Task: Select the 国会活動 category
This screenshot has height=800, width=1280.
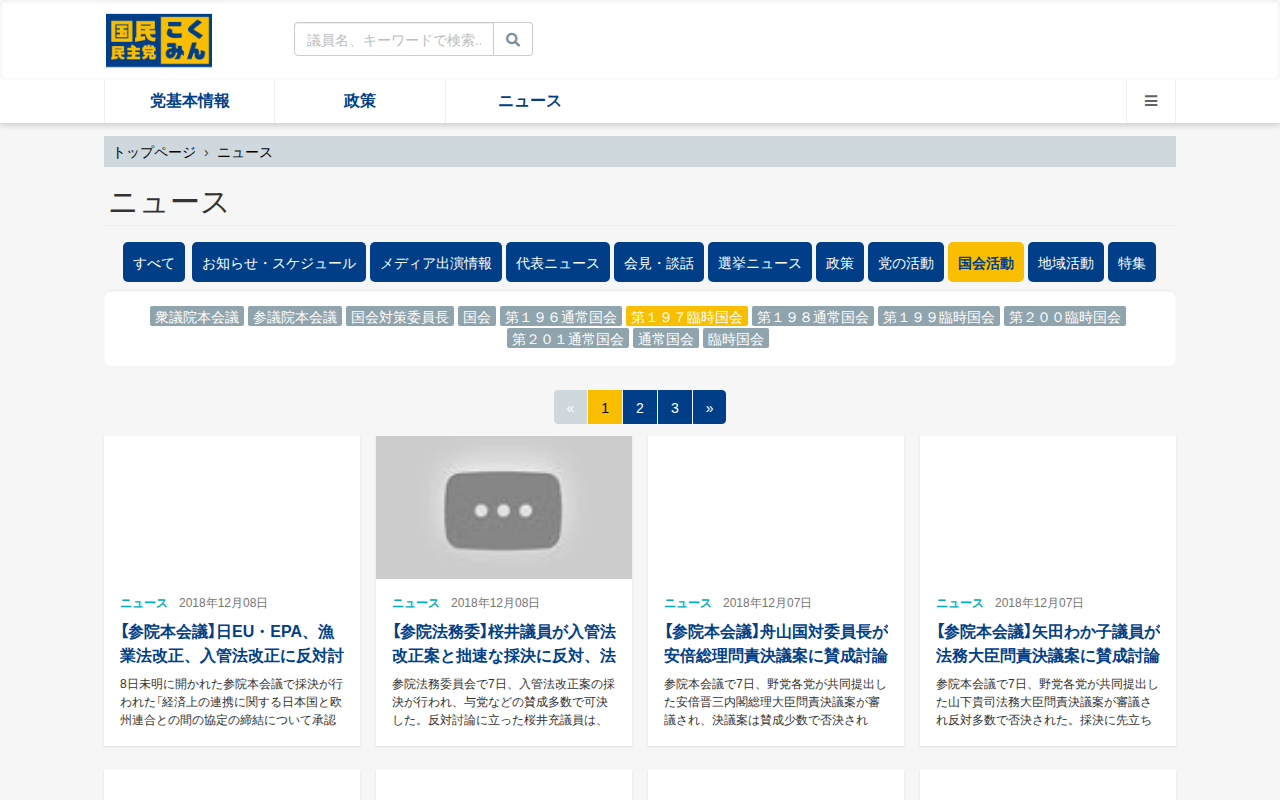Action: tap(986, 262)
